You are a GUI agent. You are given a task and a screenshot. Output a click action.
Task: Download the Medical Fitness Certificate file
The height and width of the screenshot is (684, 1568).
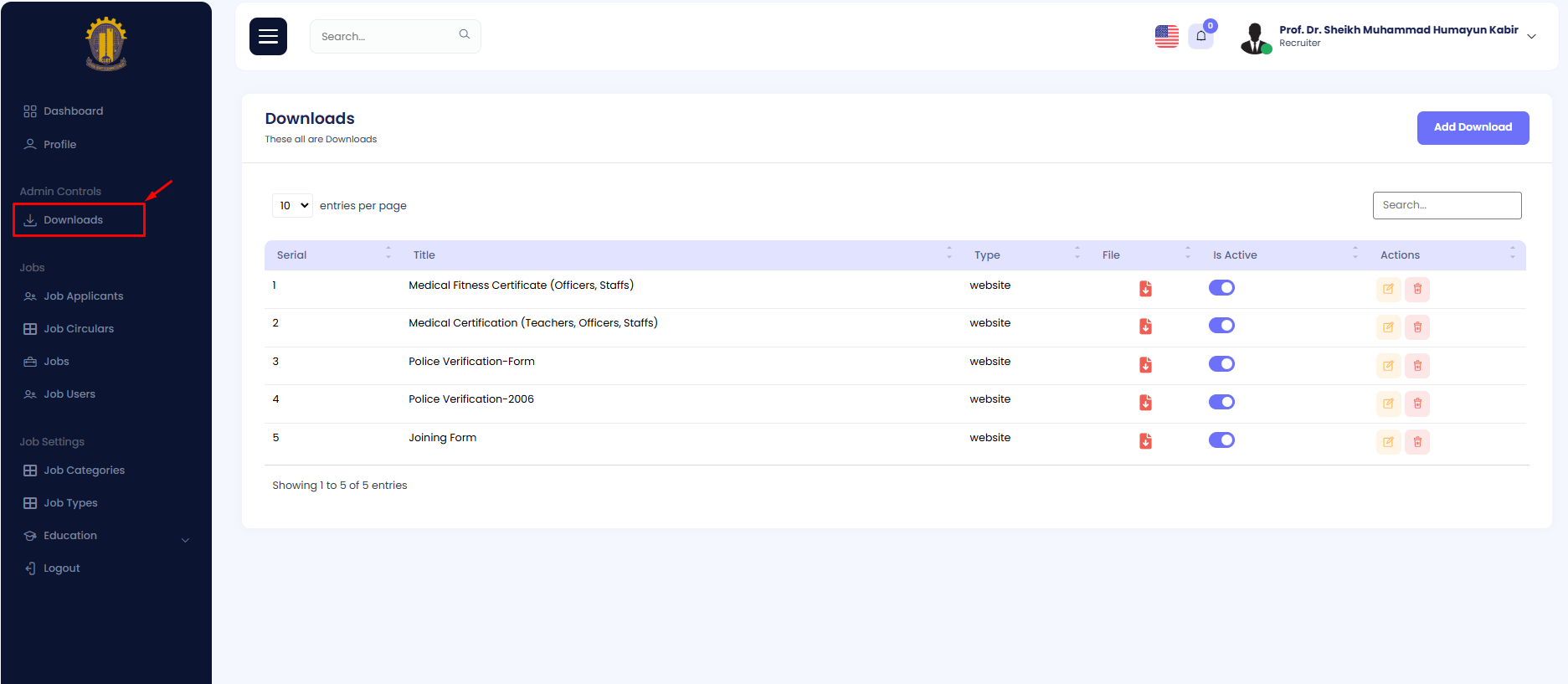(x=1145, y=289)
